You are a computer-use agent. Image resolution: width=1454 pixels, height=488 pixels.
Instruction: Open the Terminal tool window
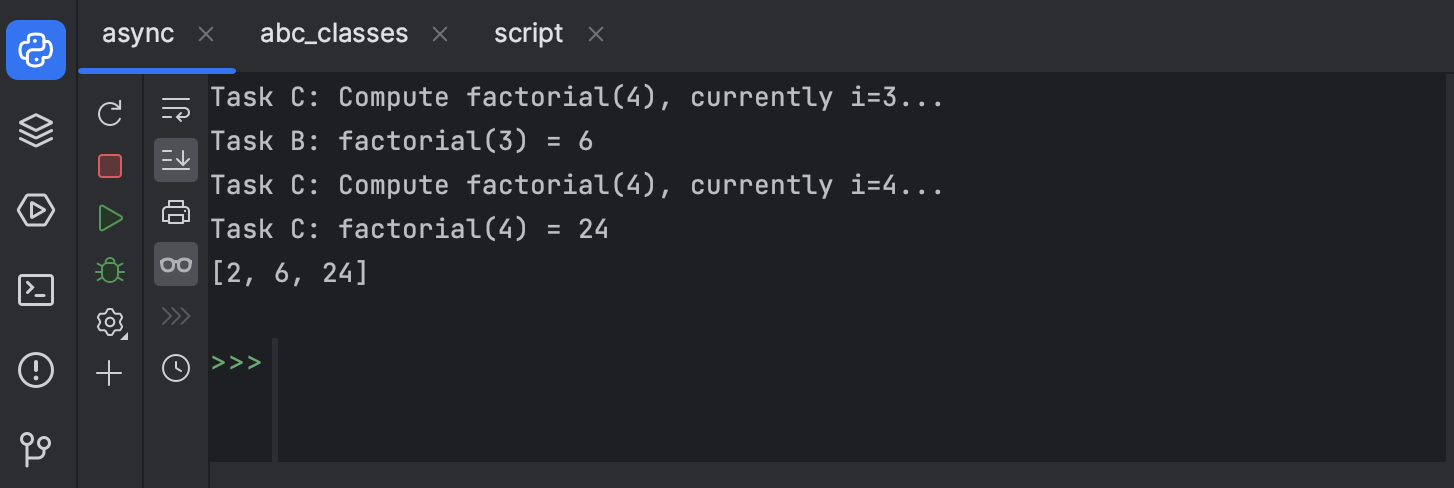point(36,290)
